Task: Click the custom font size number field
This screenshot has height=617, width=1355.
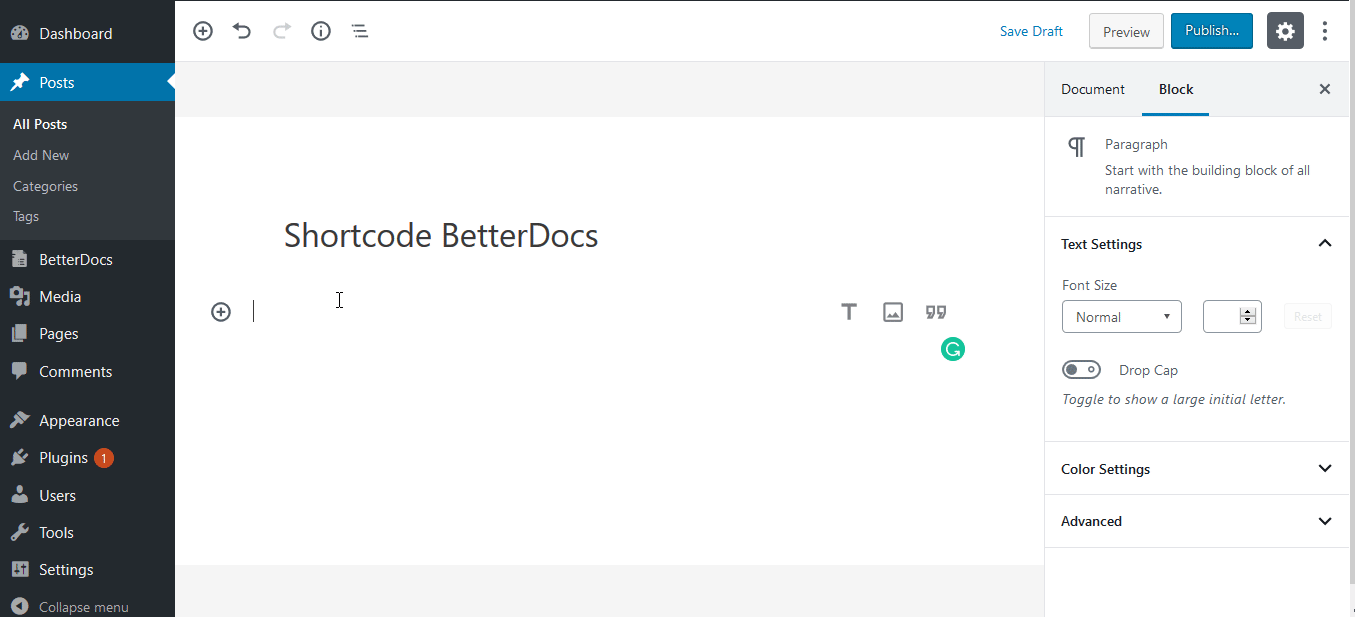Action: tap(1232, 317)
